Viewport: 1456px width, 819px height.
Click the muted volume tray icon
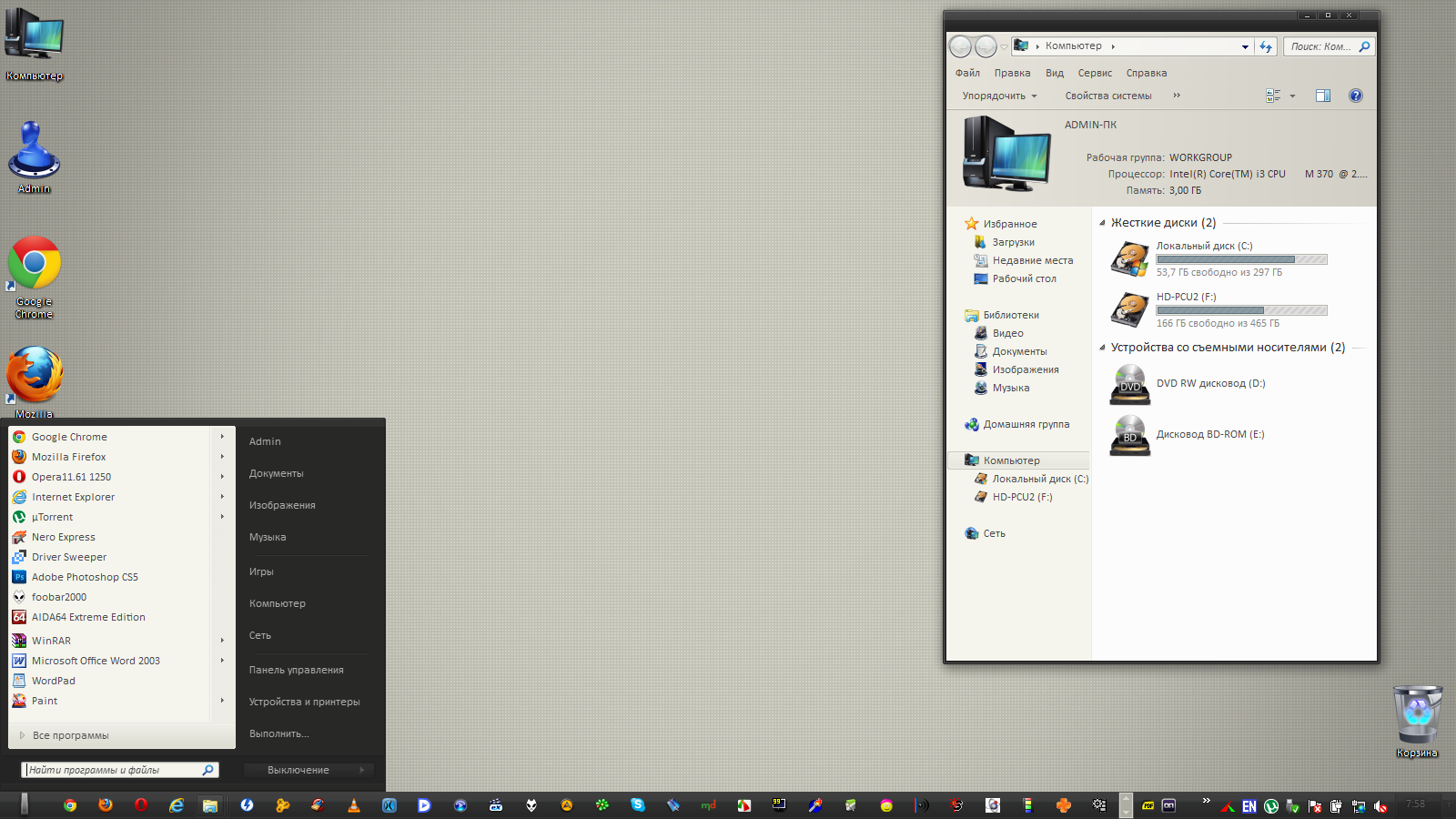point(1380,806)
